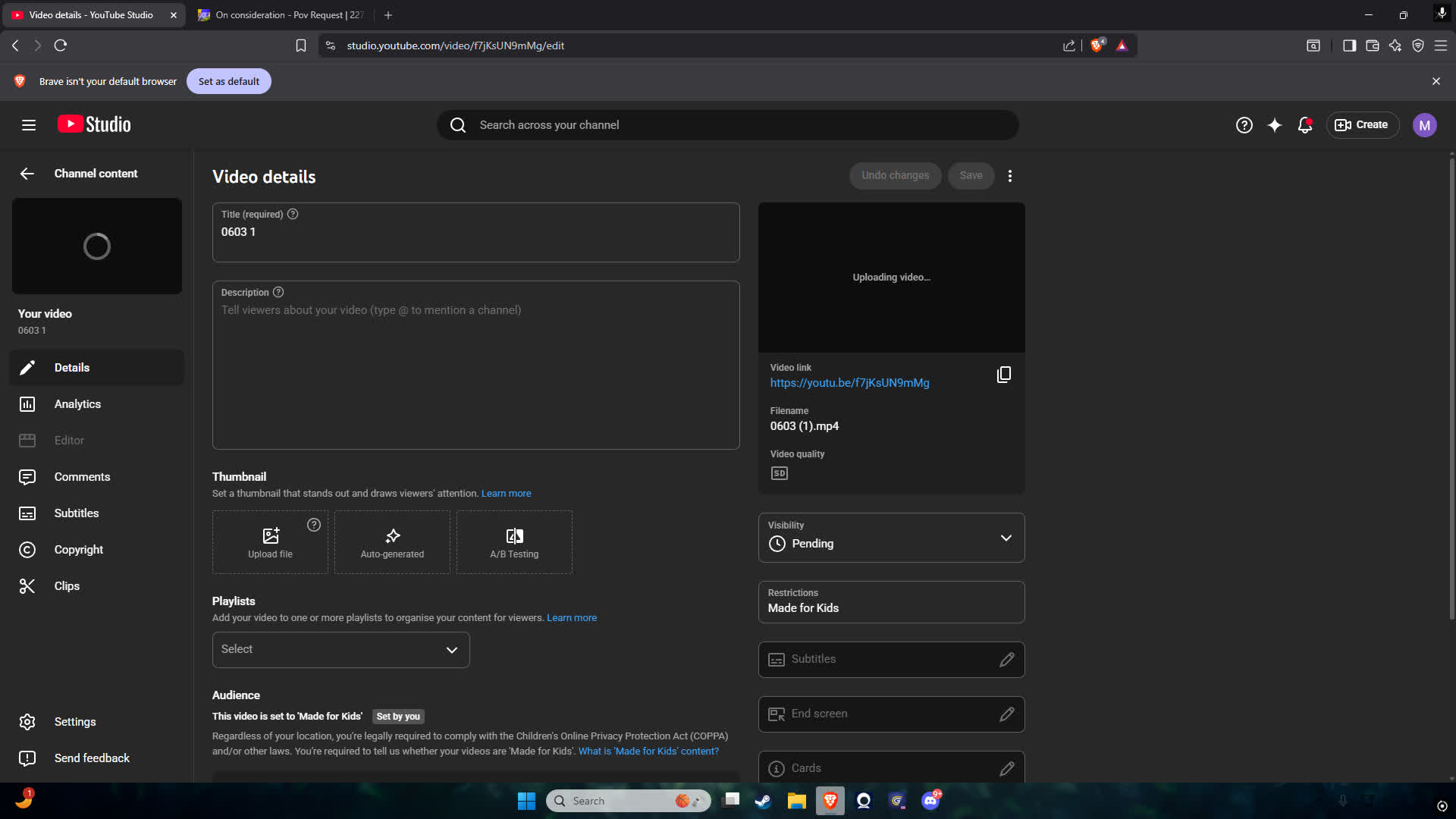Screen dimensions: 1456x819
Task: Open the Subtitles sidebar tab
Action: click(96, 513)
